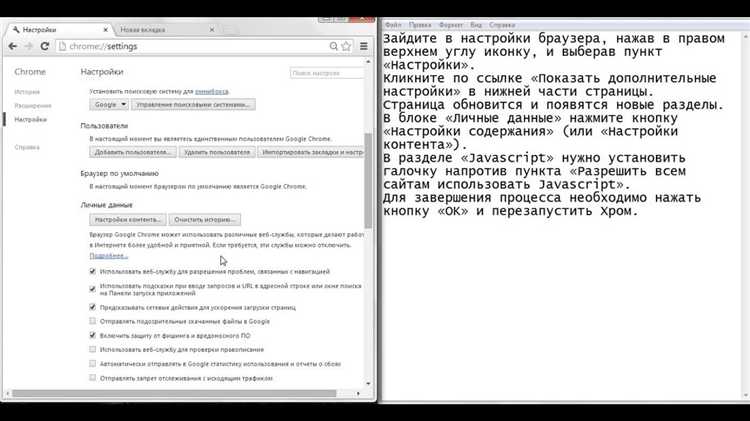The image size is (750, 421).
Task: Click the омнибокса link
Action: [x=211, y=91]
